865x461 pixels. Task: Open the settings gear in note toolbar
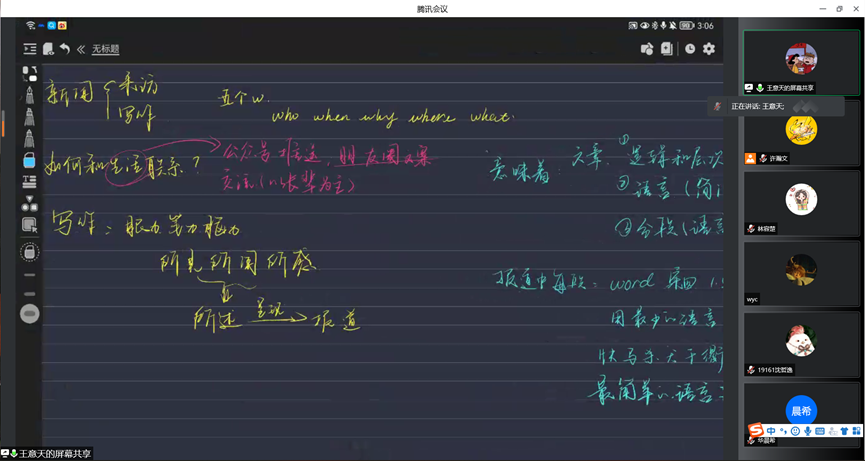[x=709, y=48]
